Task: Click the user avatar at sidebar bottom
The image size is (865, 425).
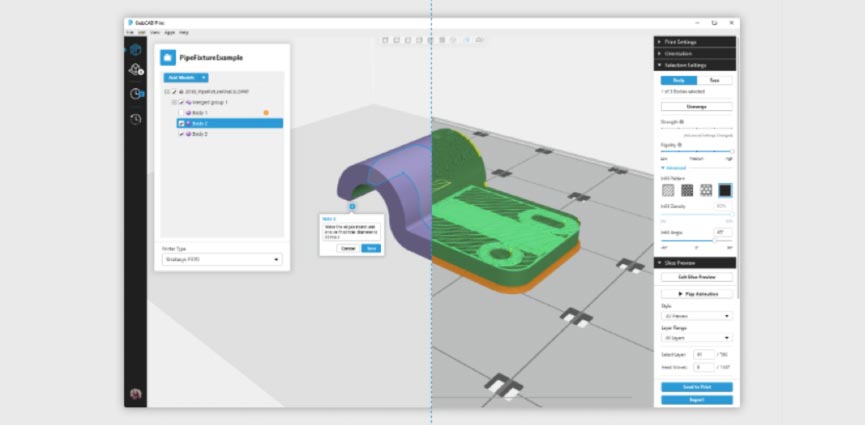Action: [136, 394]
